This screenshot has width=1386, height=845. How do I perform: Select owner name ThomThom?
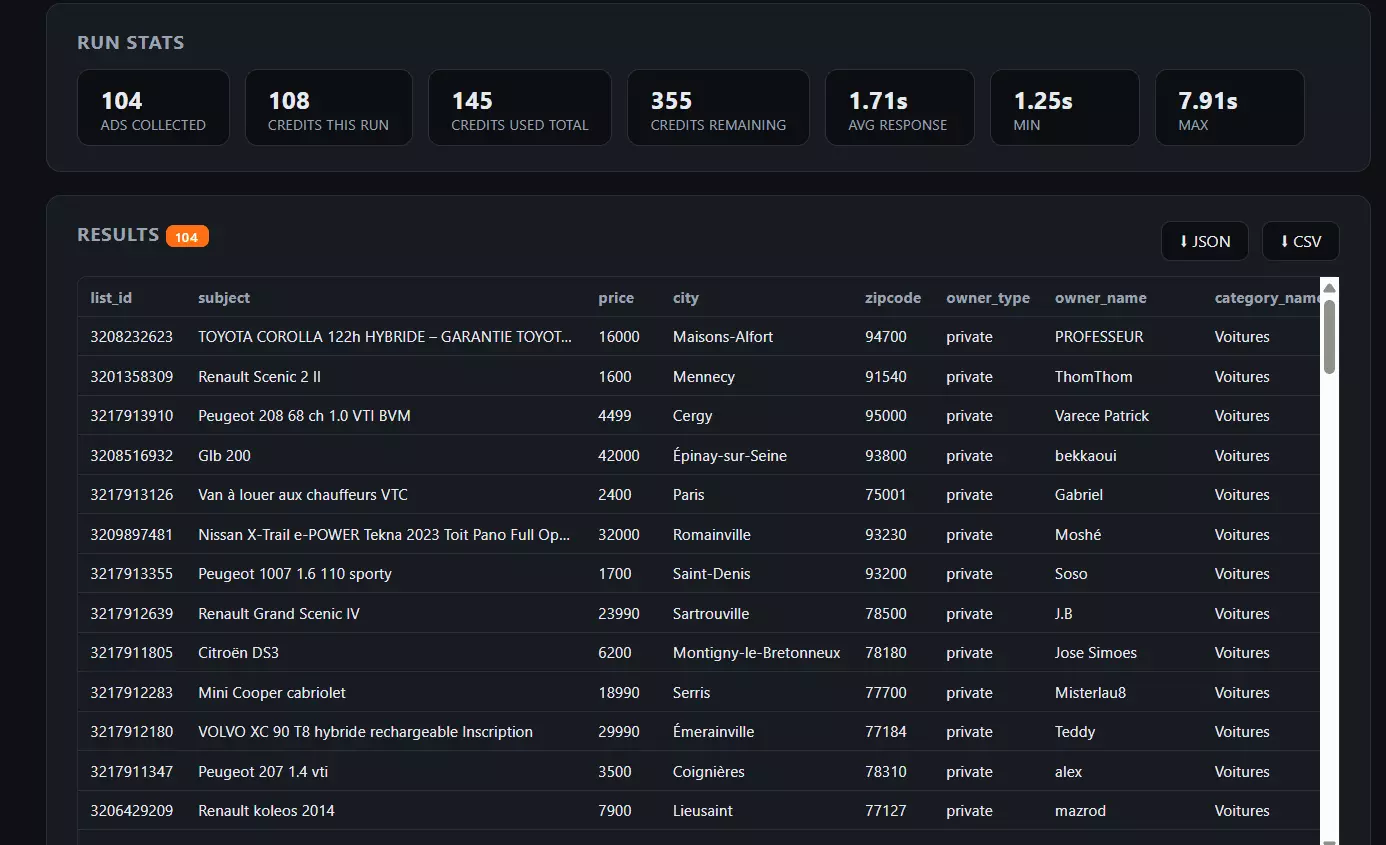1094,377
